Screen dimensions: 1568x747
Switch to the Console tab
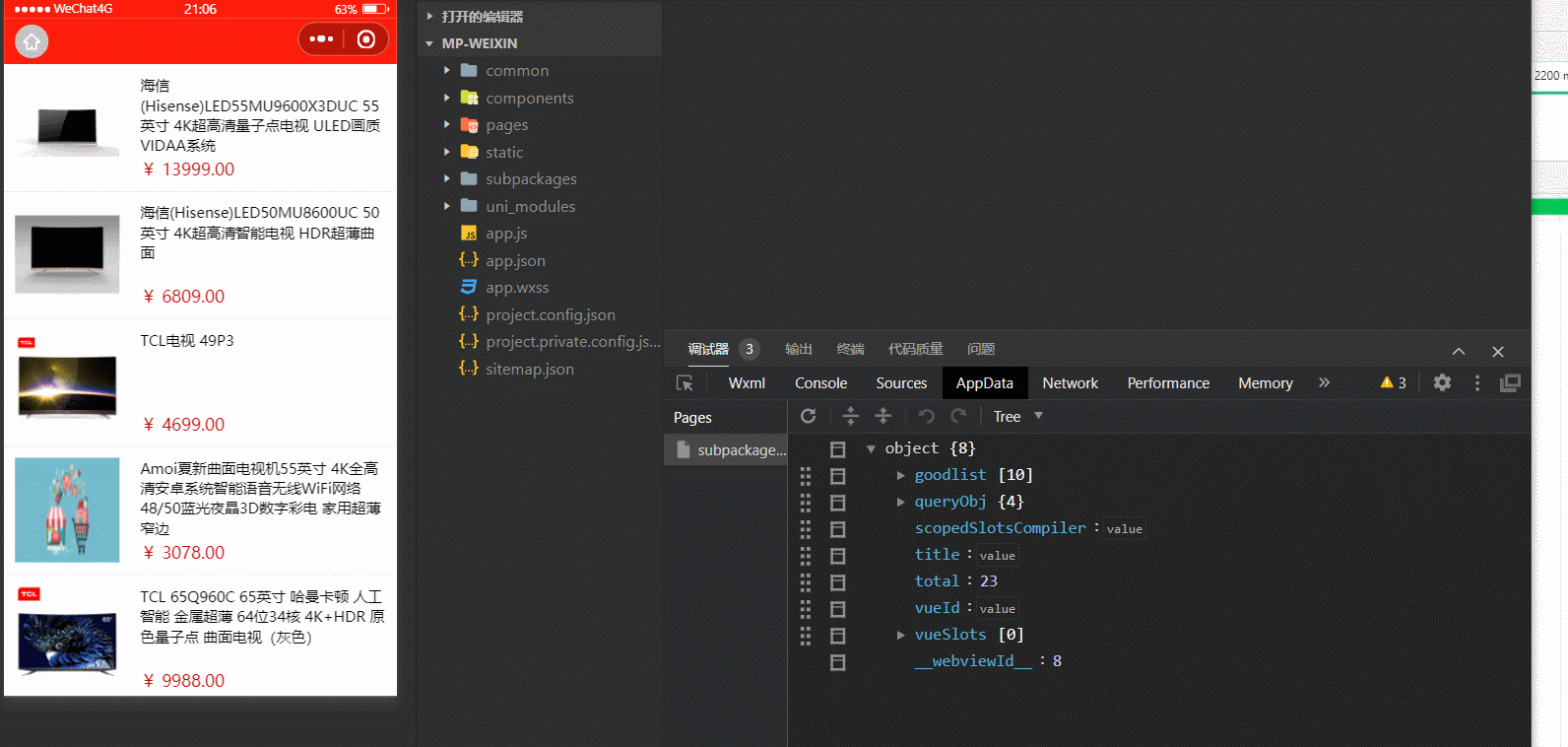(x=821, y=382)
